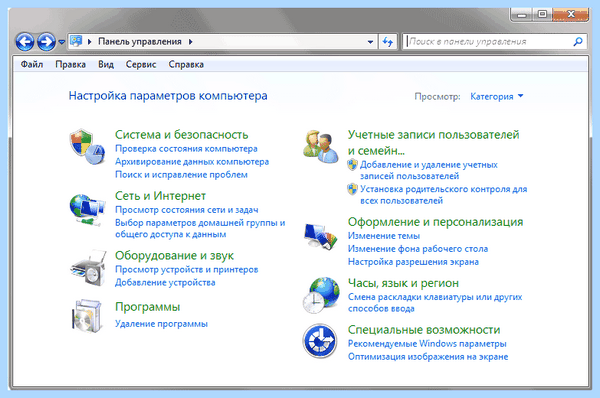Click the Hardware and Sound printer icon

(88, 268)
